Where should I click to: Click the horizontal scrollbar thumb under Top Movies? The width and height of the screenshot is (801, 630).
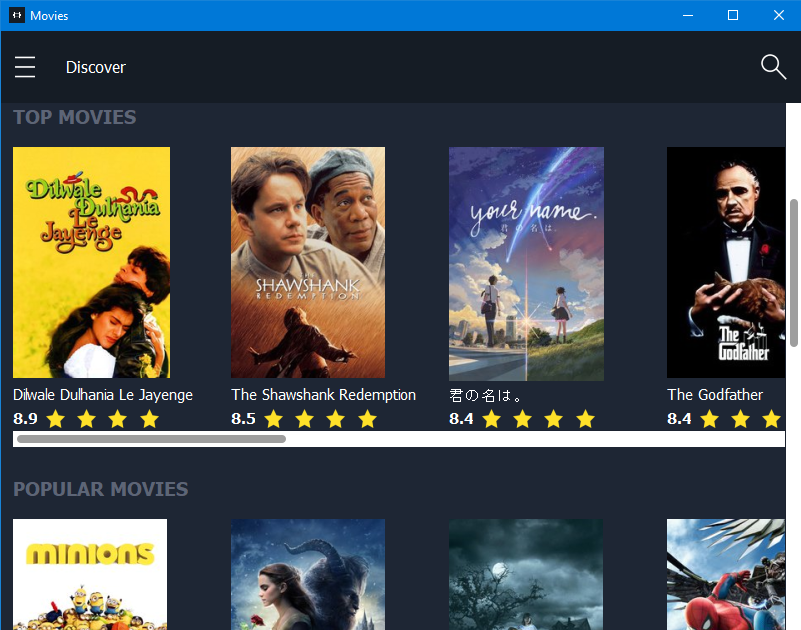pyautogui.click(x=151, y=439)
